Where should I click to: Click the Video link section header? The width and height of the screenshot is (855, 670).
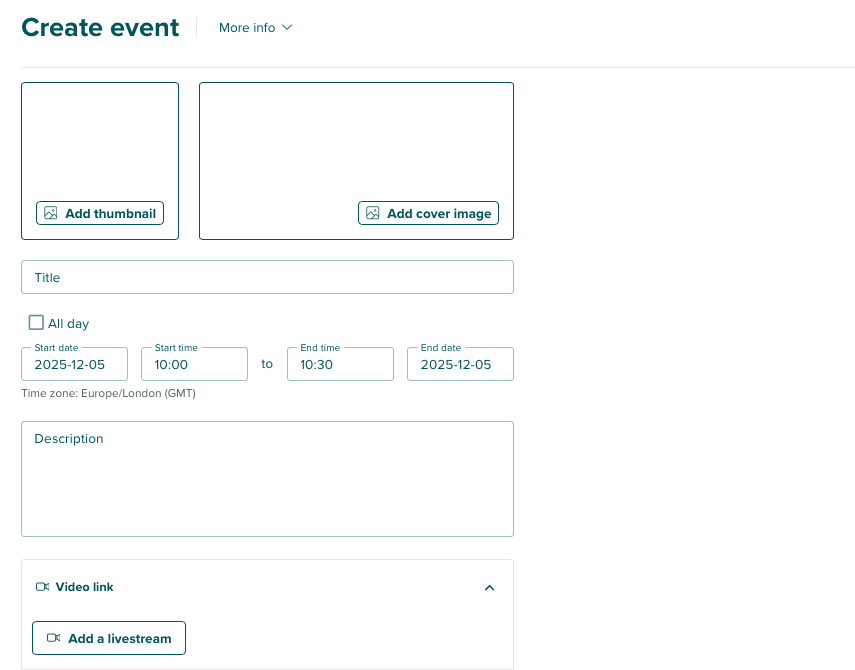point(84,587)
